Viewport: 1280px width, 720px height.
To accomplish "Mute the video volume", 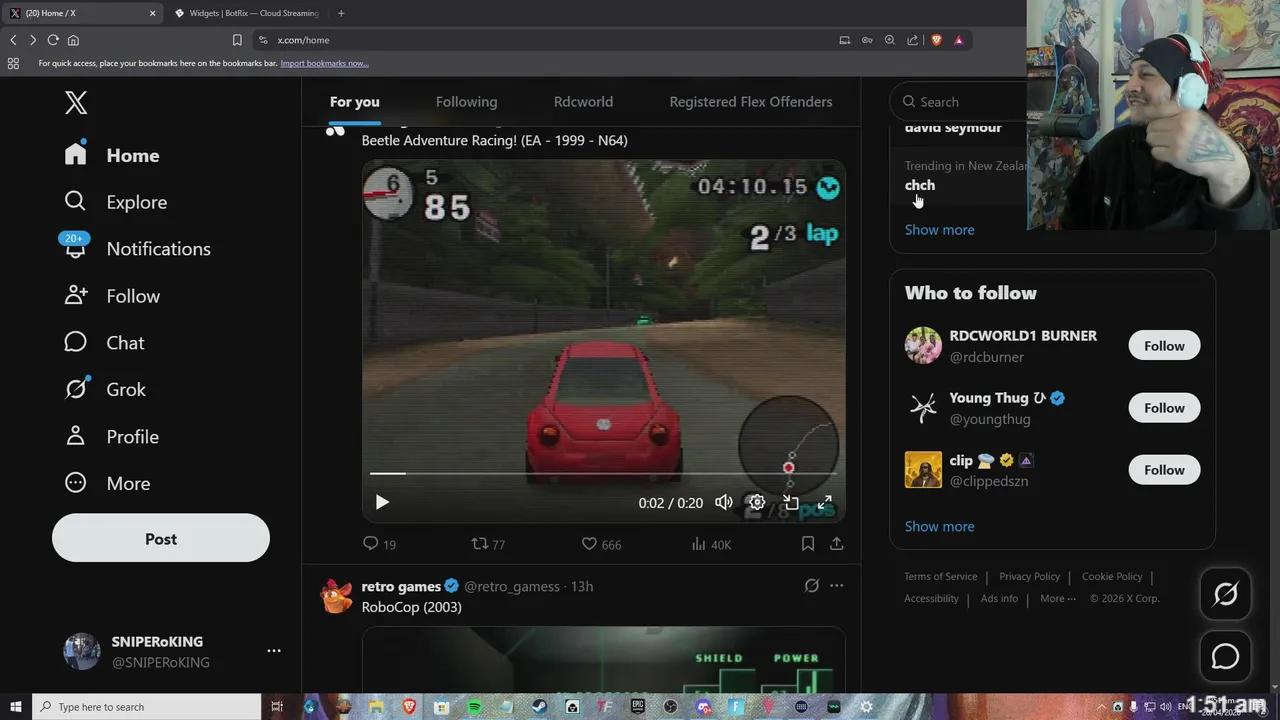I will pyautogui.click(x=723, y=503).
